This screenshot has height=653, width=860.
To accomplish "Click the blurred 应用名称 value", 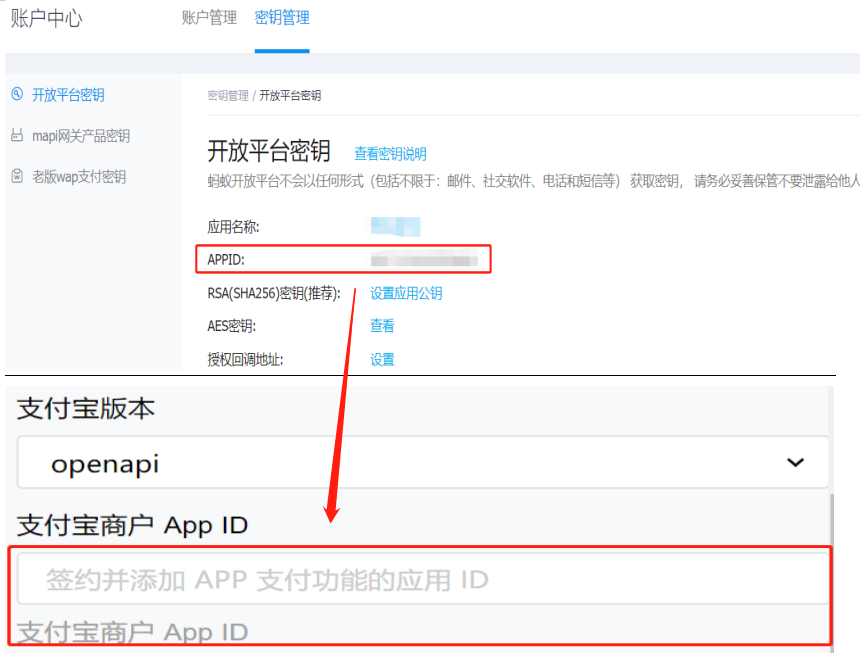I will [395, 226].
